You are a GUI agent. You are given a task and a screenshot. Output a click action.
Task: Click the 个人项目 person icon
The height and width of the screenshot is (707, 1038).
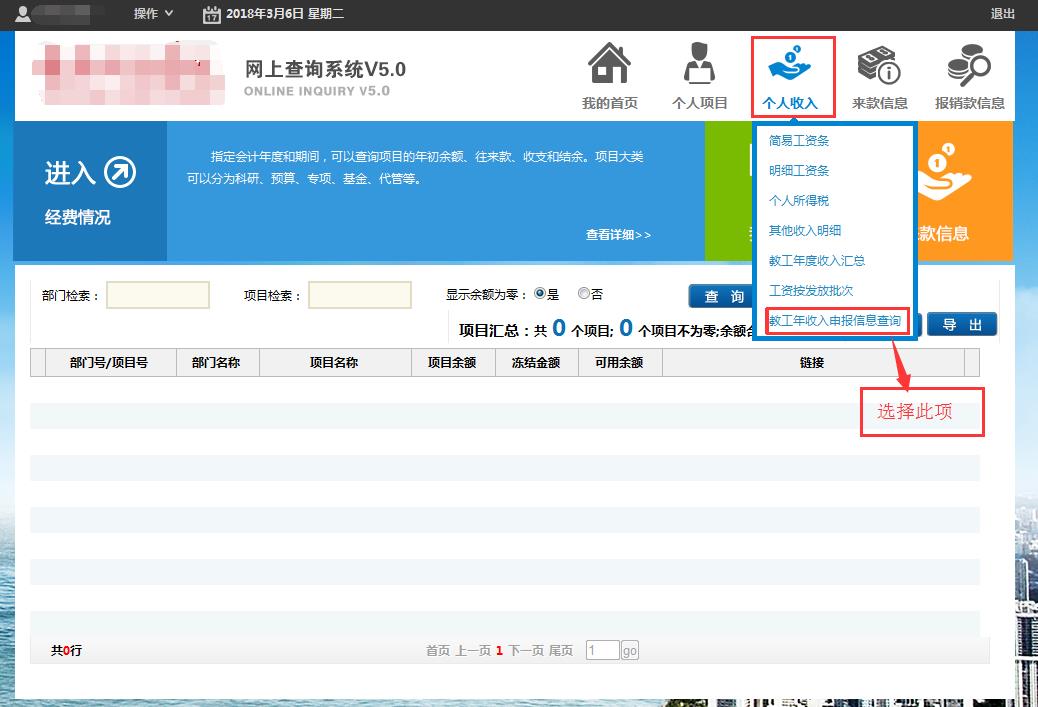click(699, 65)
